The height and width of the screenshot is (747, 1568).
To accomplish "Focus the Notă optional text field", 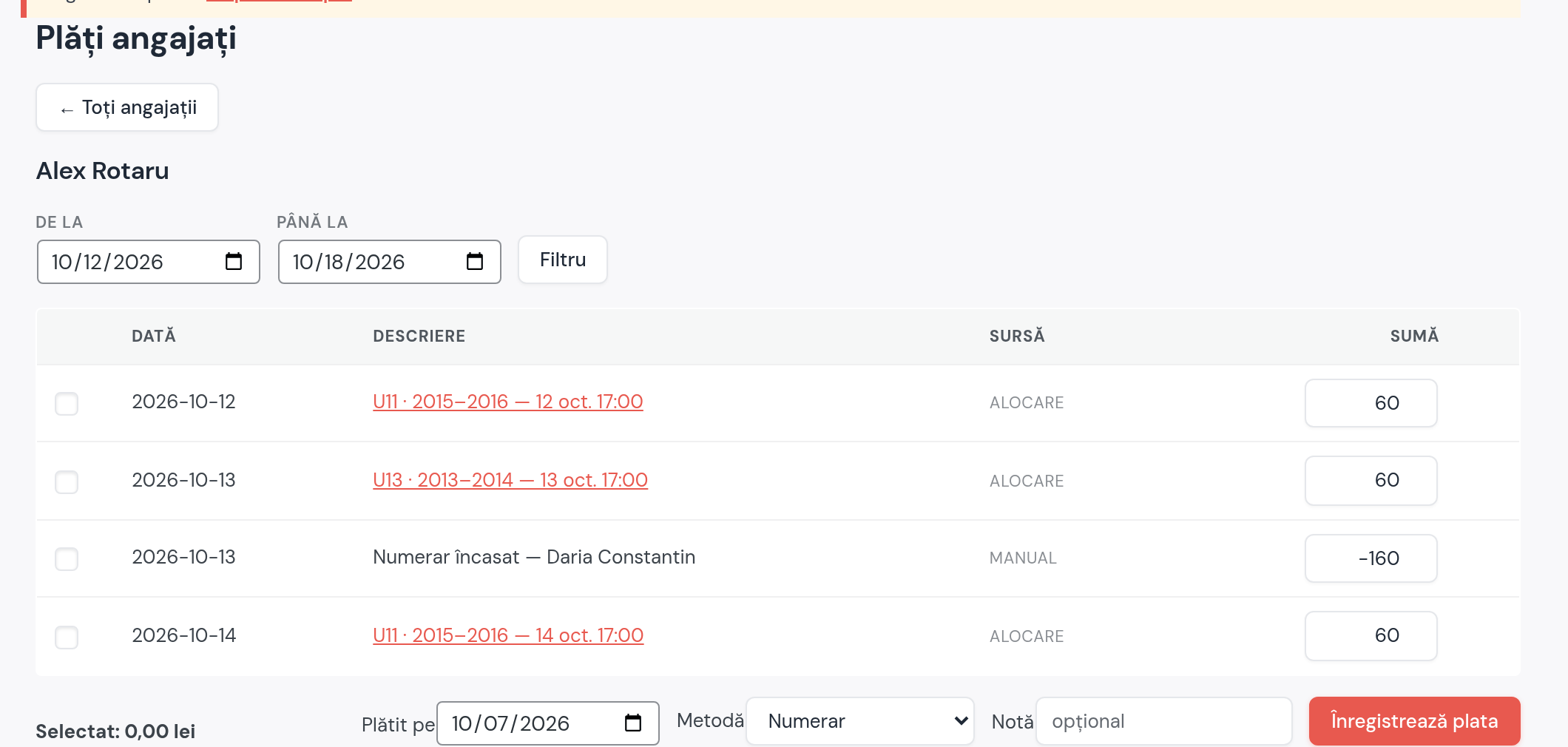I will pyautogui.click(x=1164, y=721).
